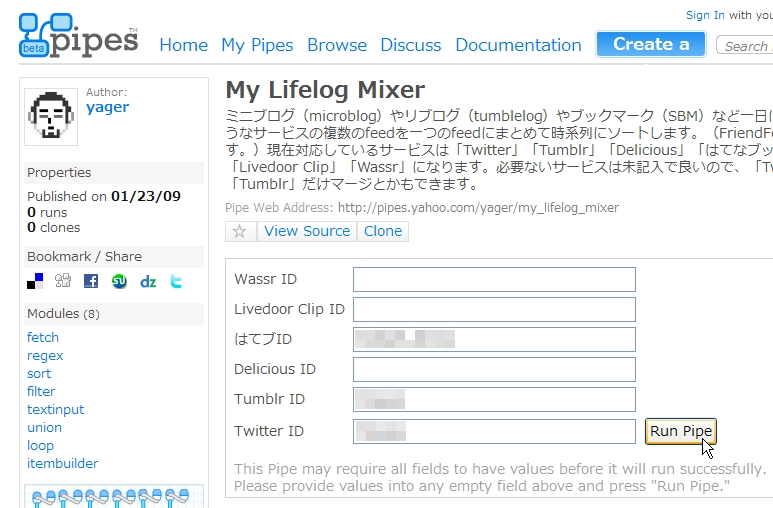Open the filter module link
This screenshot has height=508, width=773.
(x=41, y=391)
